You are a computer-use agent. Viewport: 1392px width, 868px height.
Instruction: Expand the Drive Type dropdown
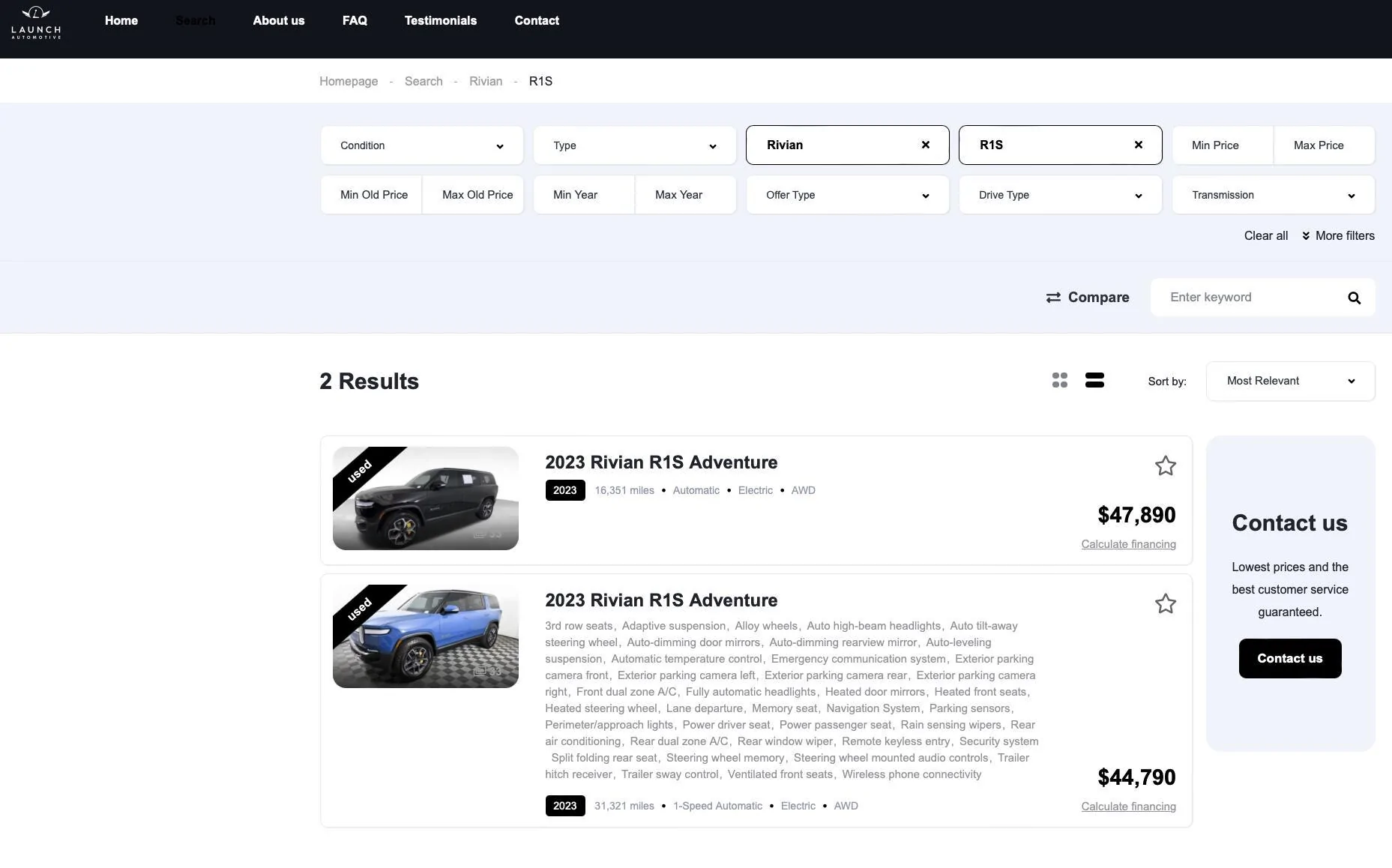click(1061, 195)
